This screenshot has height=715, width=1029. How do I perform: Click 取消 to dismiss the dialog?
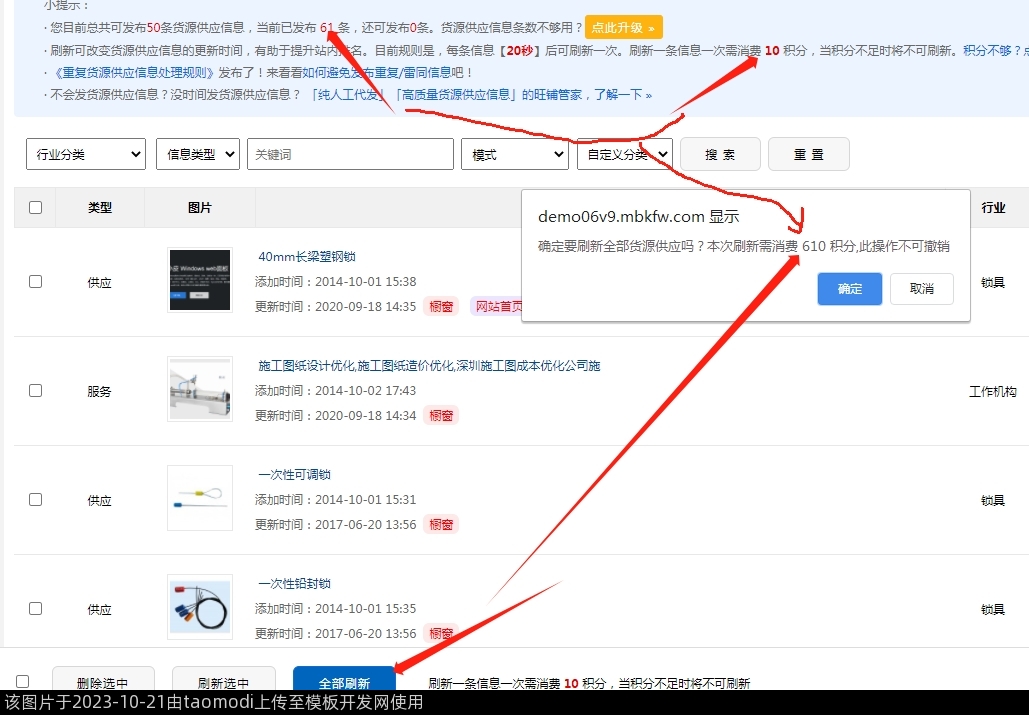921,289
